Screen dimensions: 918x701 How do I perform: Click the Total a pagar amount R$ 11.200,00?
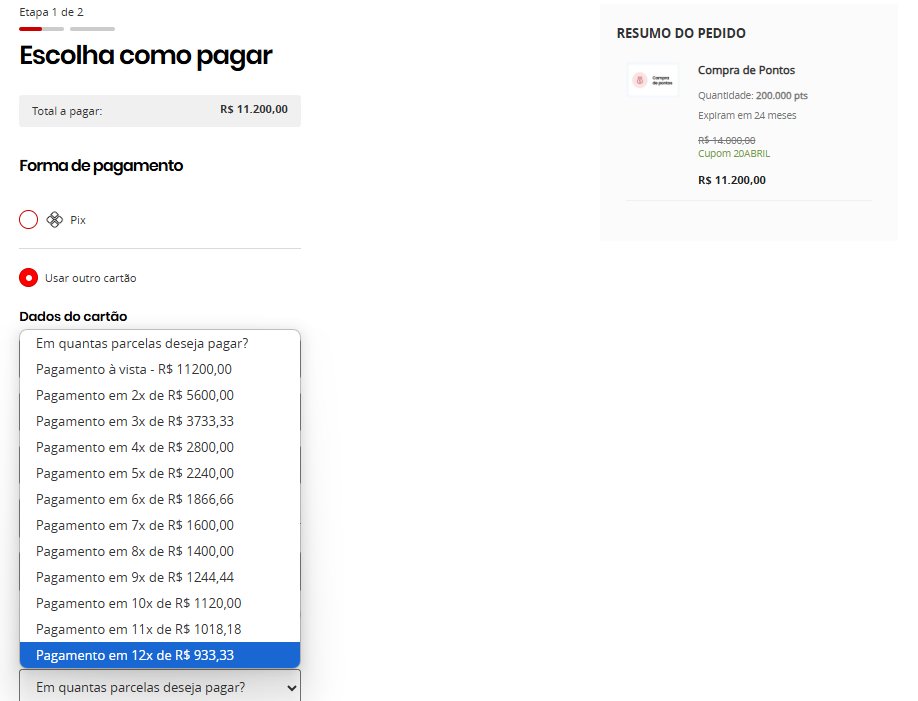pos(254,109)
